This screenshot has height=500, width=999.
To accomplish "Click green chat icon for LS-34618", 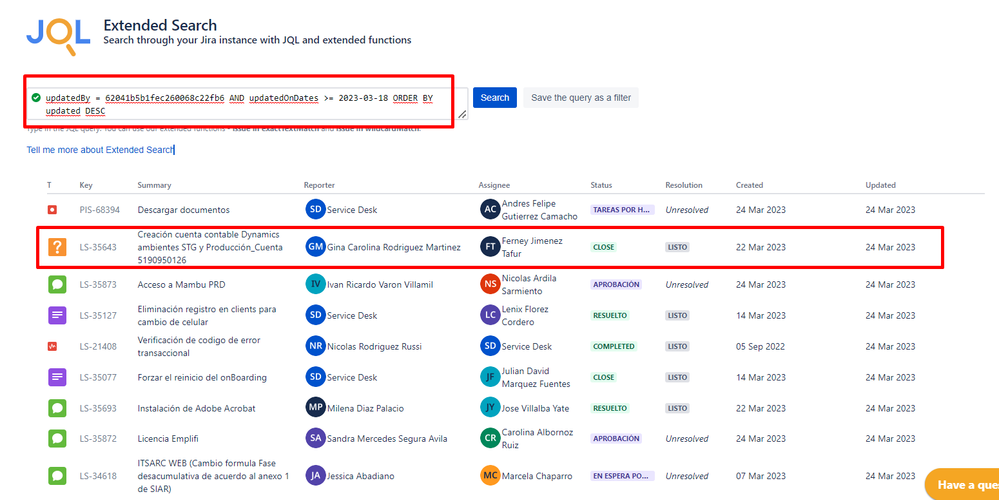I will point(57,476).
